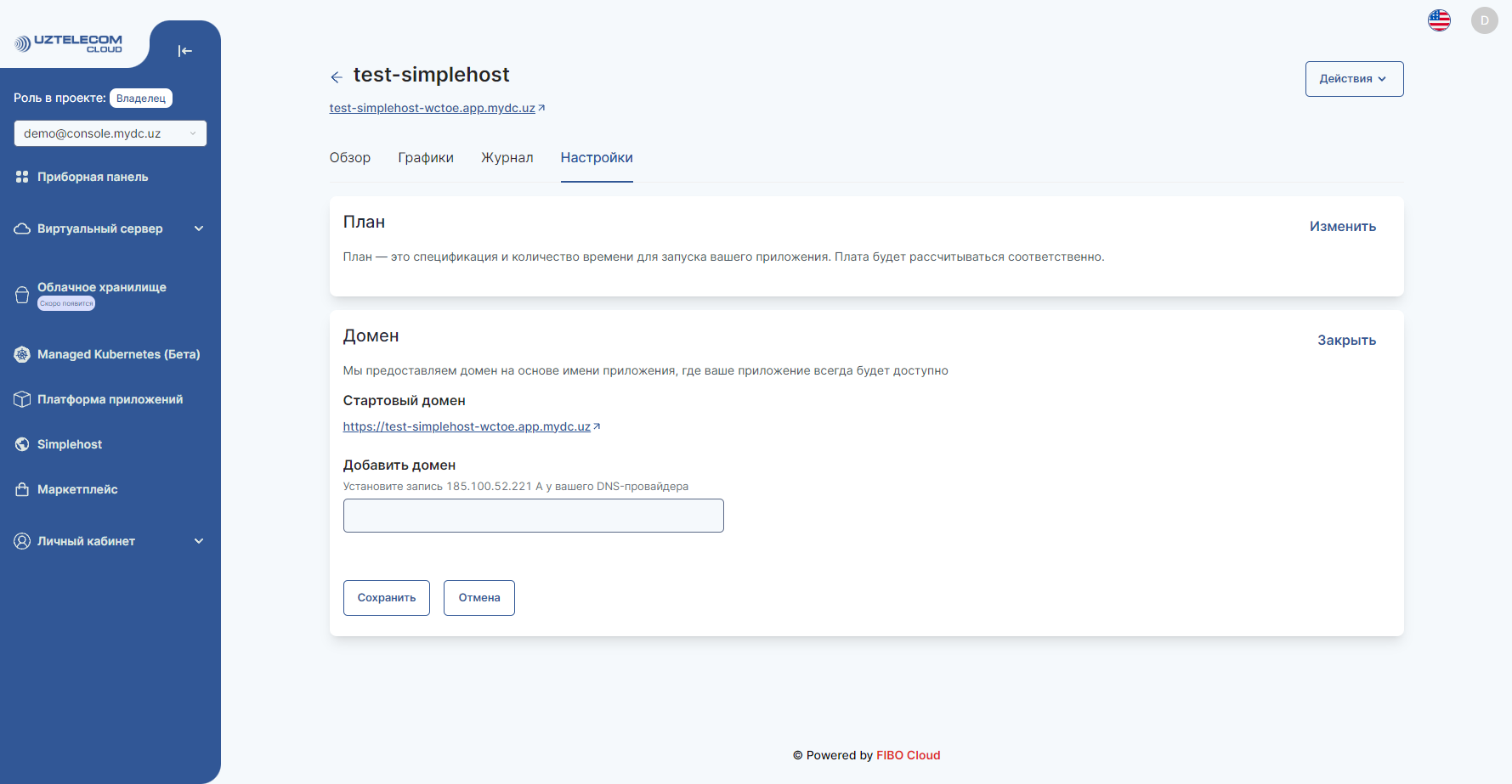Switch to the Графики tab
This screenshot has width=1512, height=784.
pyautogui.click(x=426, y=157)
